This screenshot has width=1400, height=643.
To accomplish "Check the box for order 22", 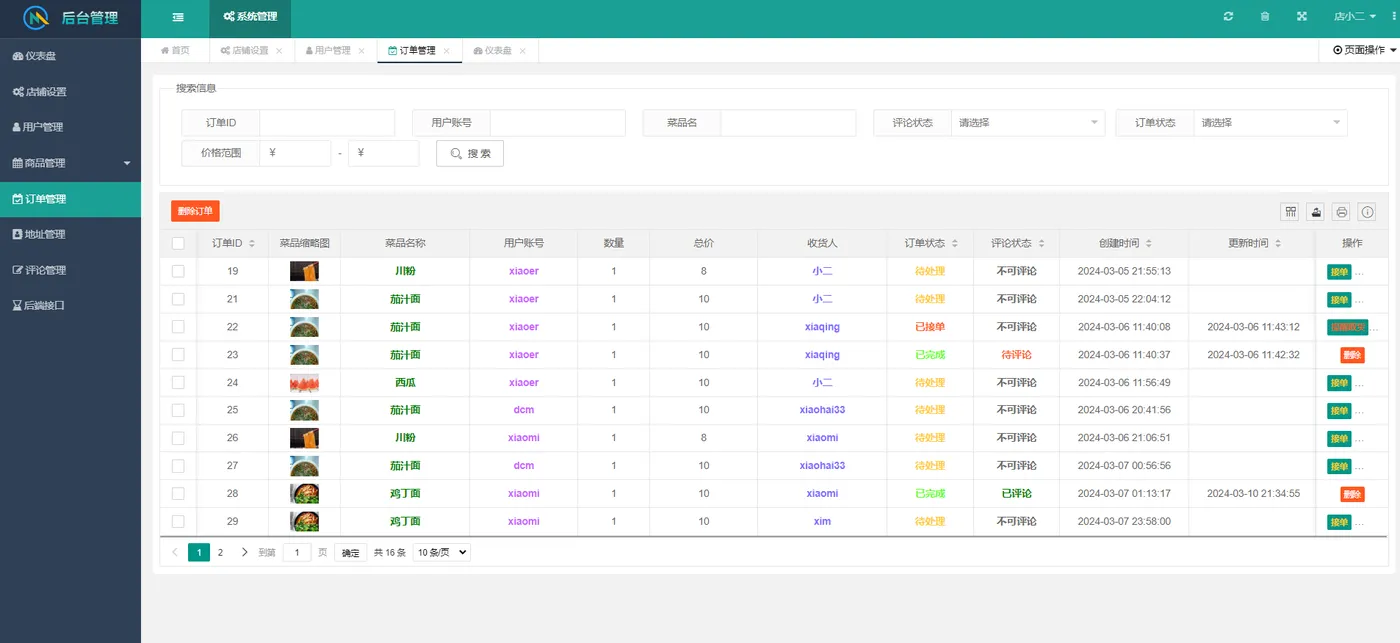I will coord(178,327).
